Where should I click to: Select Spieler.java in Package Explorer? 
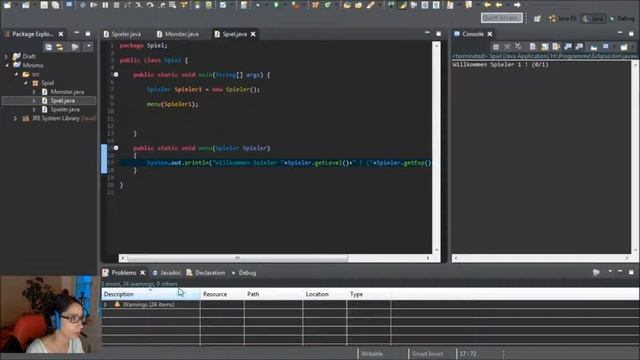coord(65,109)
